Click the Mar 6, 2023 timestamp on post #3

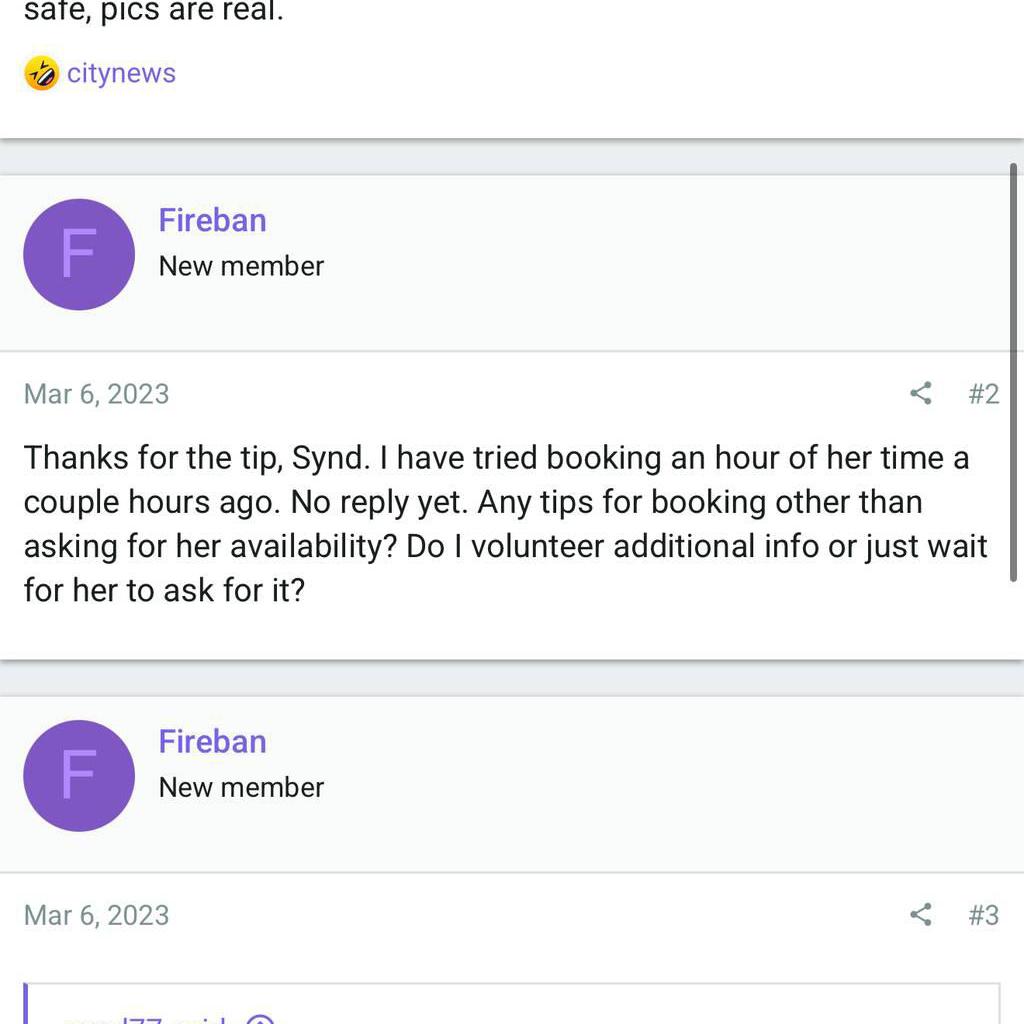[96, 915]
